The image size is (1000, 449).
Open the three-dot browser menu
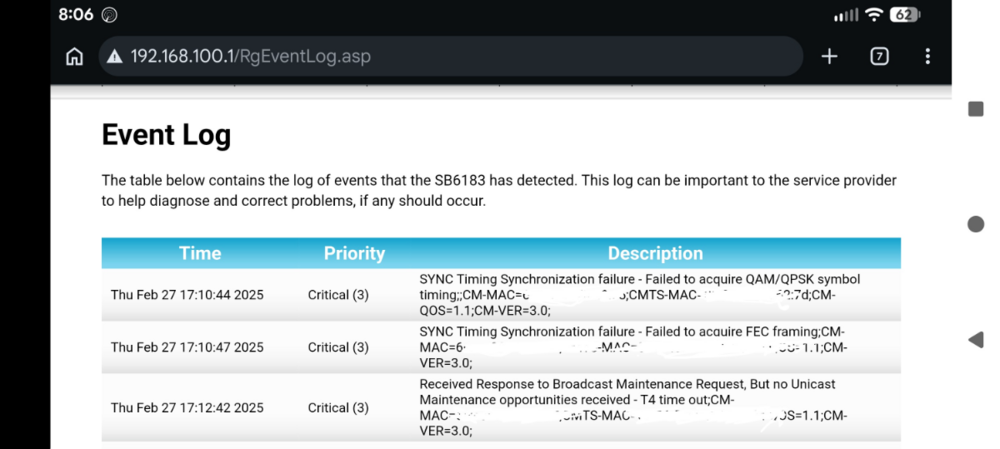[x=927, y=57]
